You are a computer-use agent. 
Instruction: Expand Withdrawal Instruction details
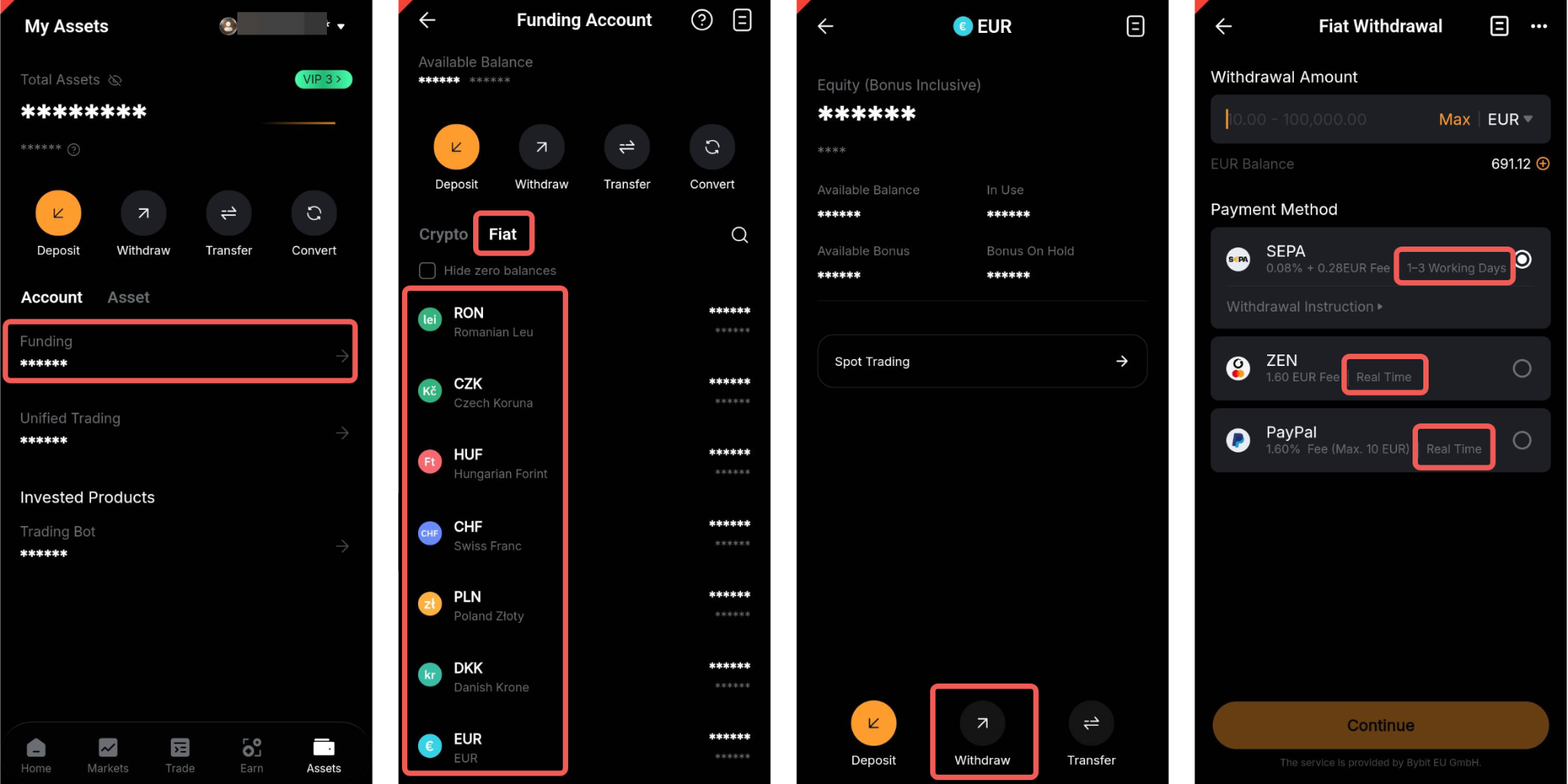(1304, 306)
